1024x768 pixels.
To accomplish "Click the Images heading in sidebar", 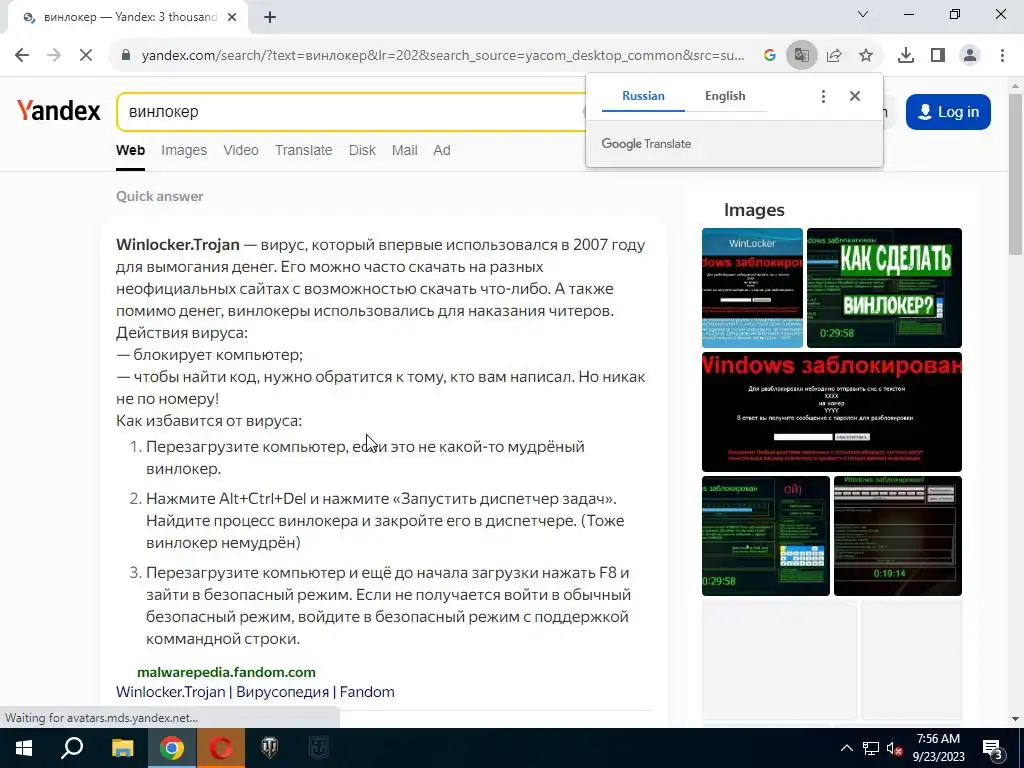I will pos(754,210).
